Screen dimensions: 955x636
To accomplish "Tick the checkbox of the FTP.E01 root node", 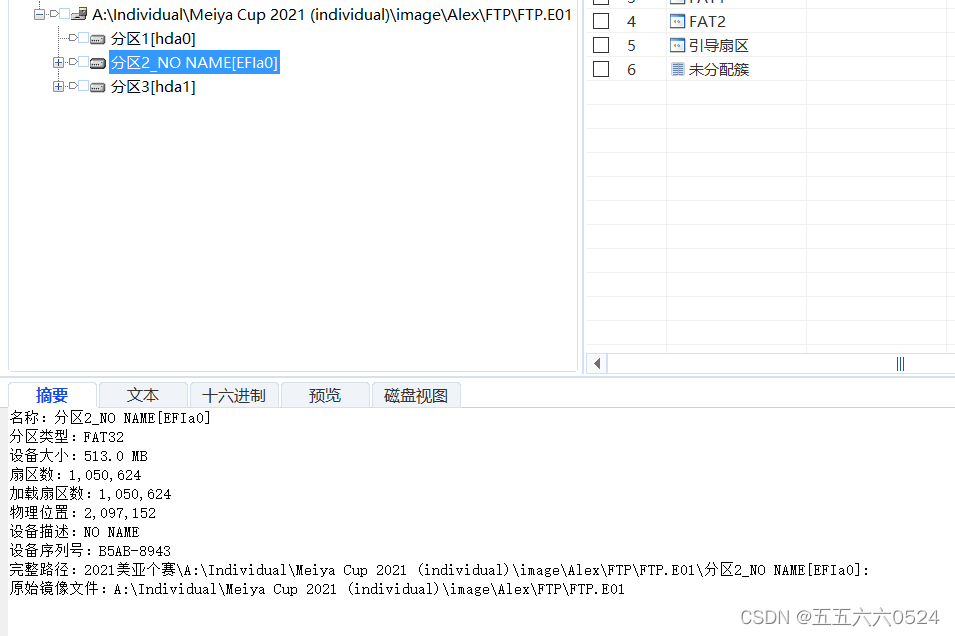I will point(64,13).
